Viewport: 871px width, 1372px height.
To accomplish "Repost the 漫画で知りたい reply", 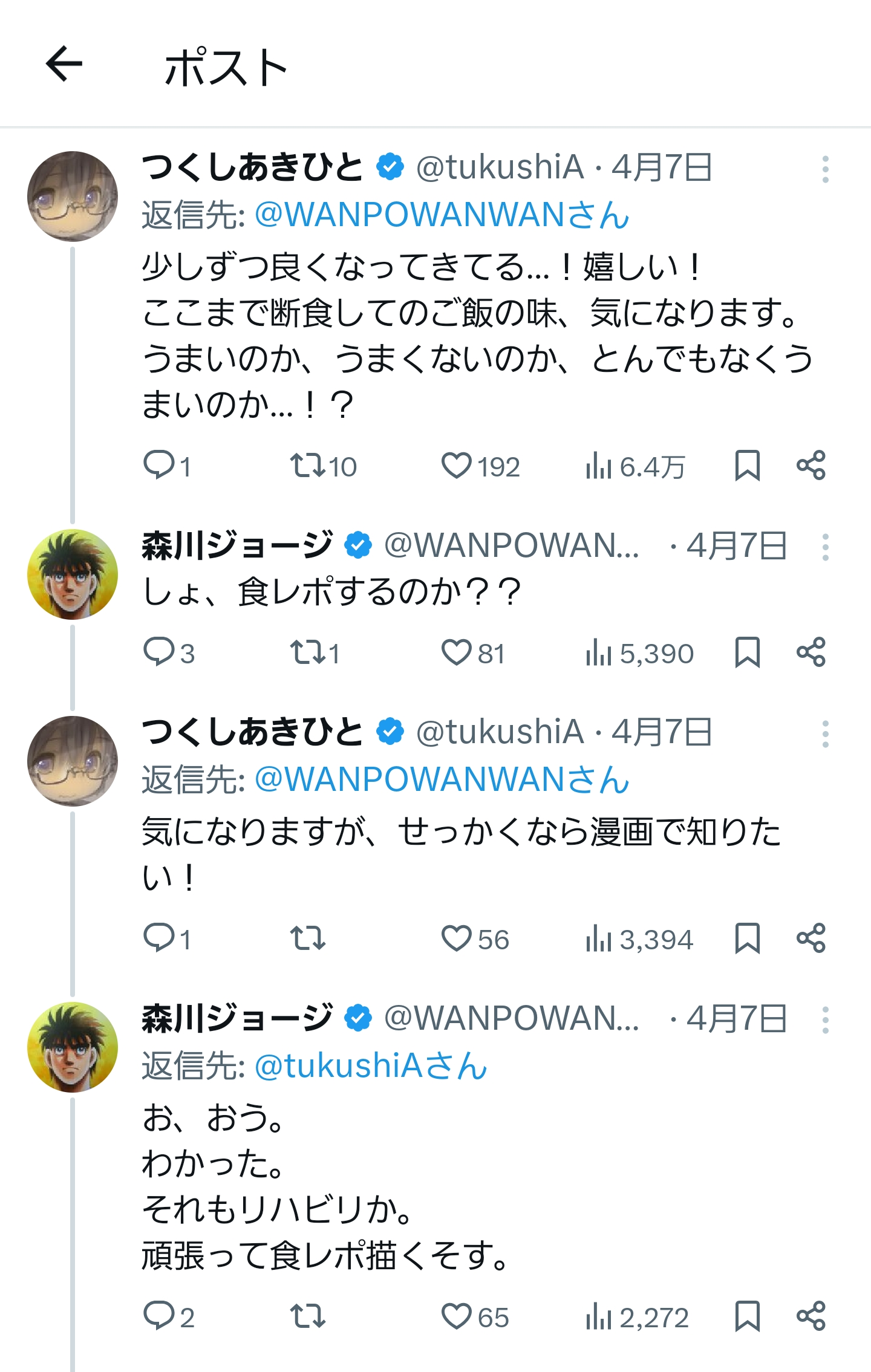I will (x=308, y=939).
